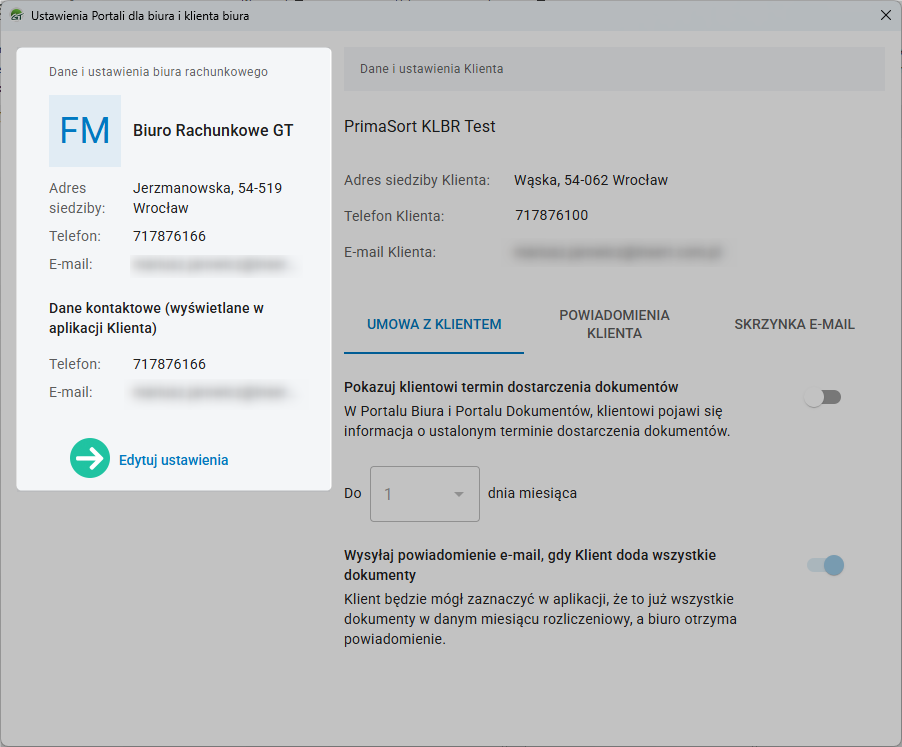
Task: Click the FM office logo avatar
Action: [x=85, y=131]
